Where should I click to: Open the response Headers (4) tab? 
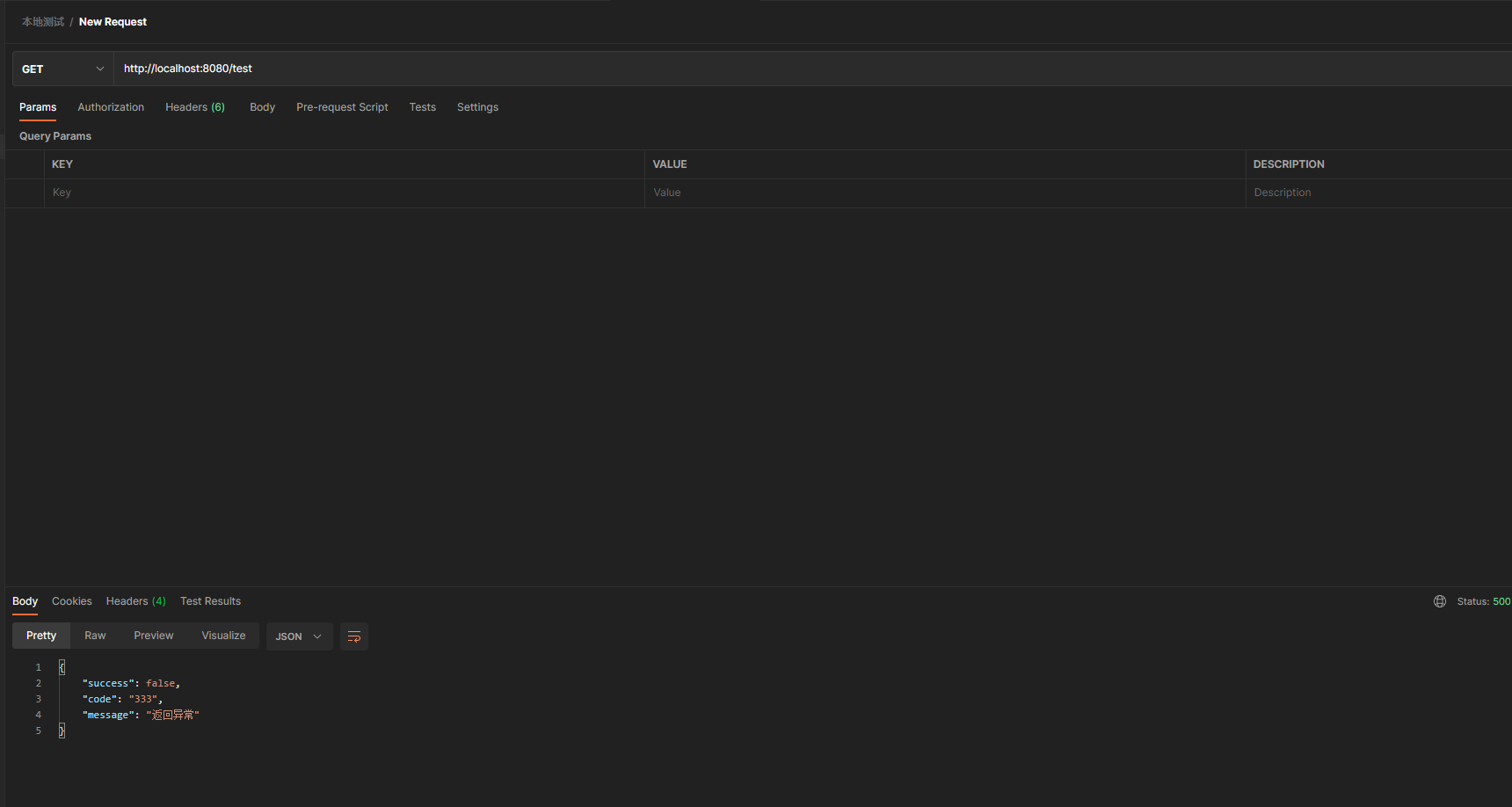pyautogui.click(x=136, y=601)
